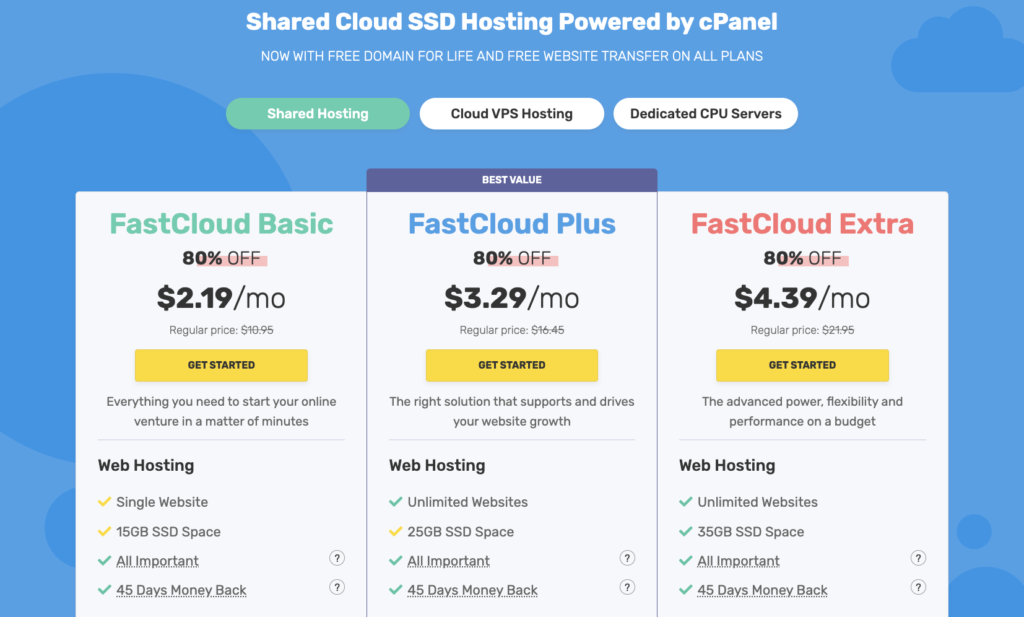Screen dimensions: 1024x617
Task: Click the FastCloud Basic heading
Action: pos(221,224)
